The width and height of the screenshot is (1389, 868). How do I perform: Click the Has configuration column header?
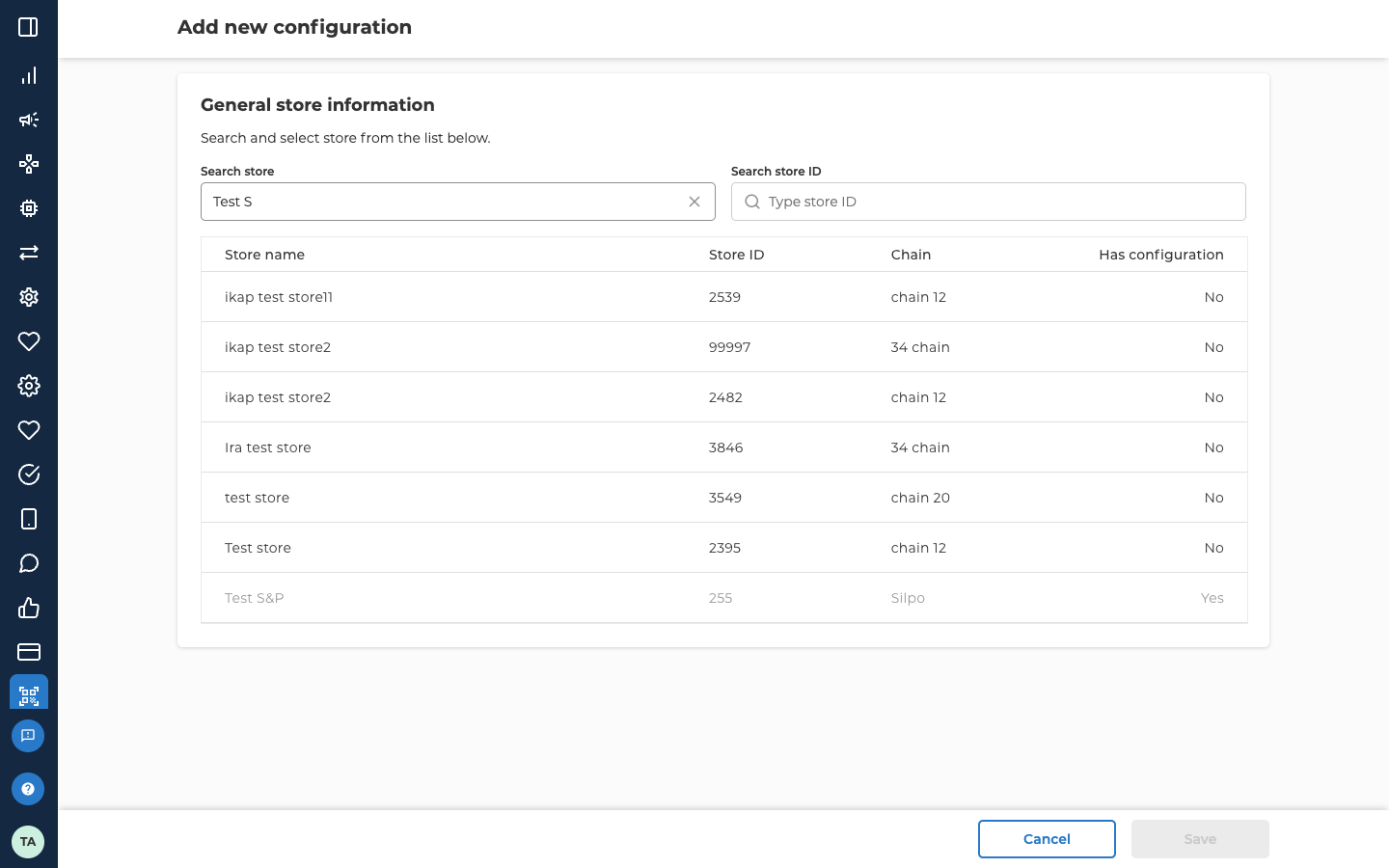click(x=1161, y=255)
